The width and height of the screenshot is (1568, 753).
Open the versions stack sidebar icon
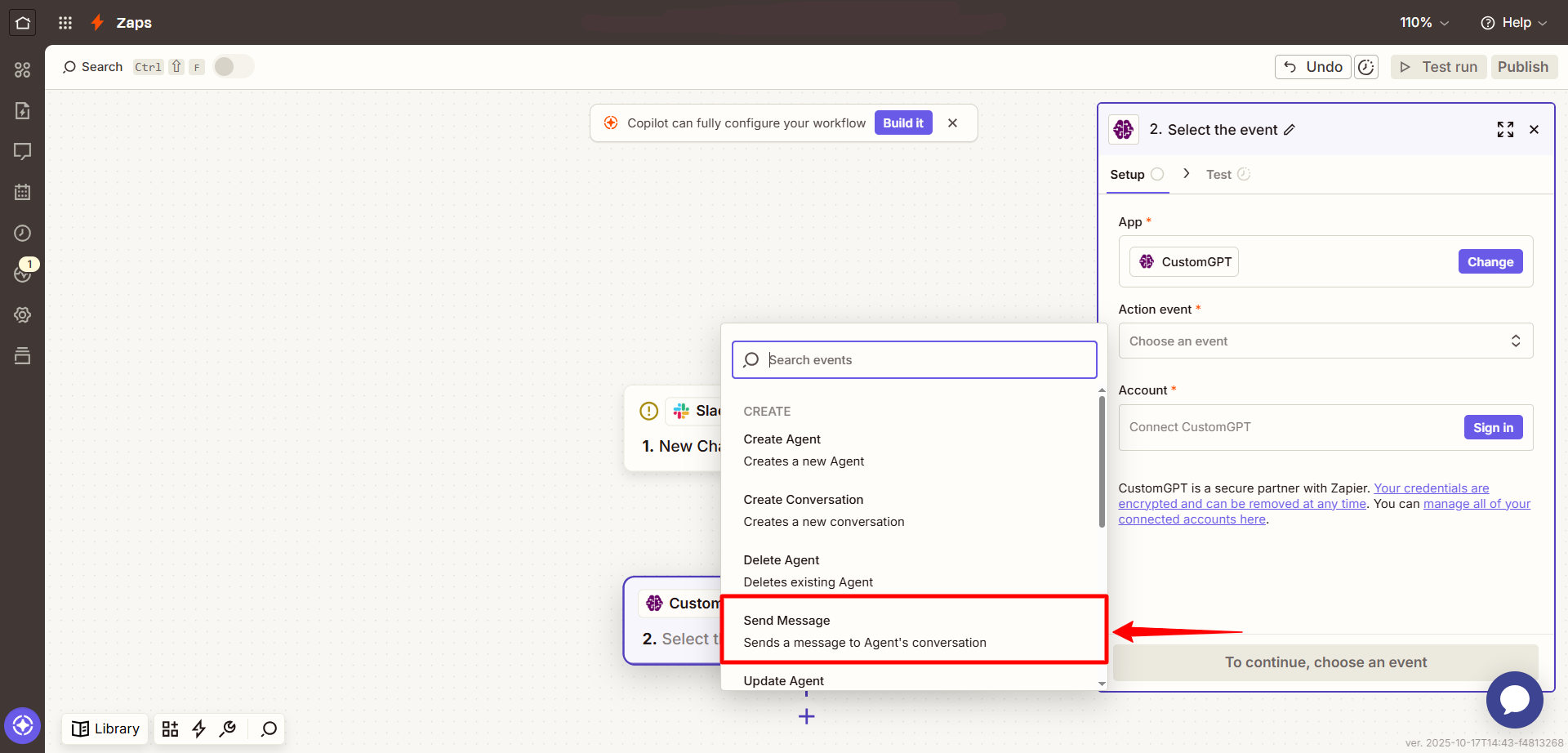pos(22,355)
